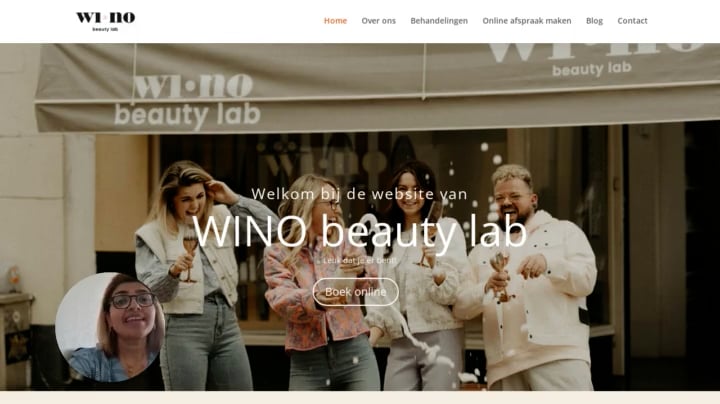This screenshot has width=720, height=404.
Task: Go to the Over ons page
Action: pos(378,21)
